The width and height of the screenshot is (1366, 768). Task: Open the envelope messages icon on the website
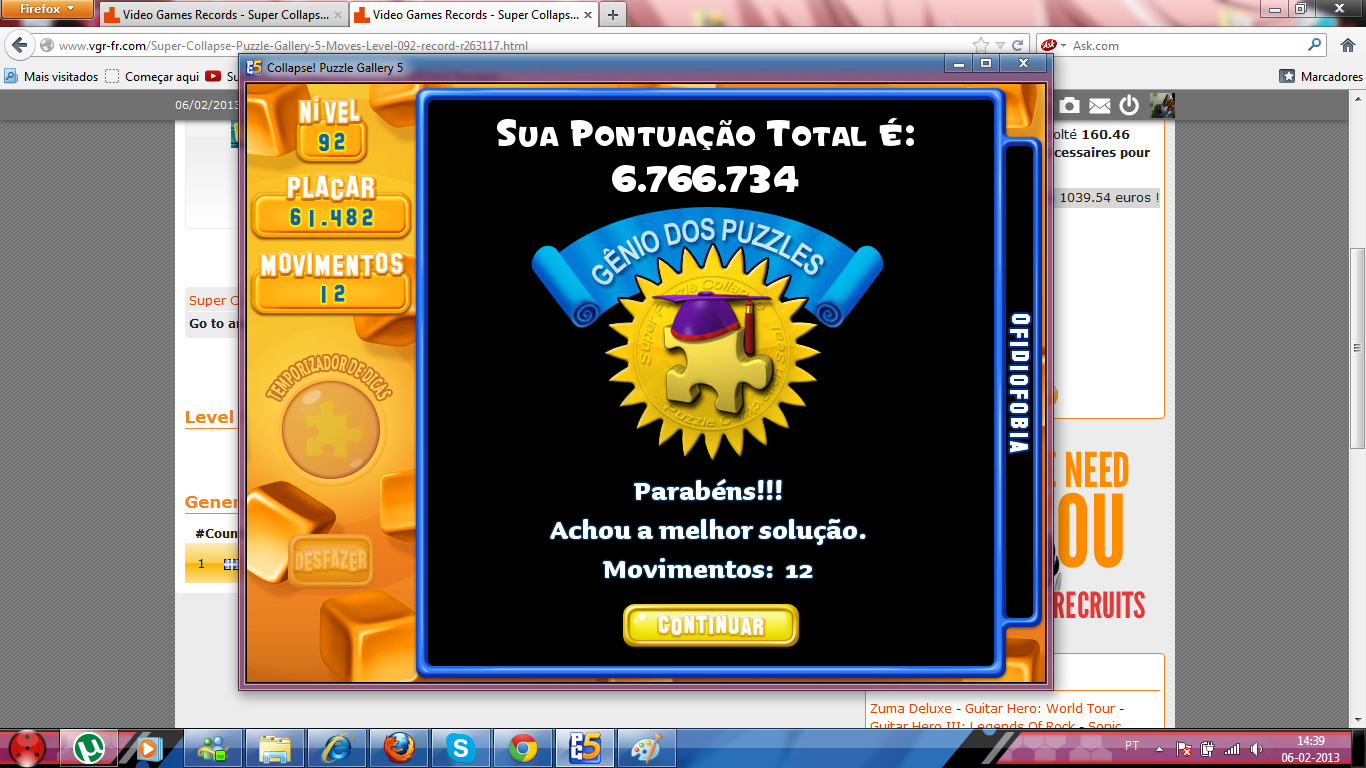[1099, 106]
